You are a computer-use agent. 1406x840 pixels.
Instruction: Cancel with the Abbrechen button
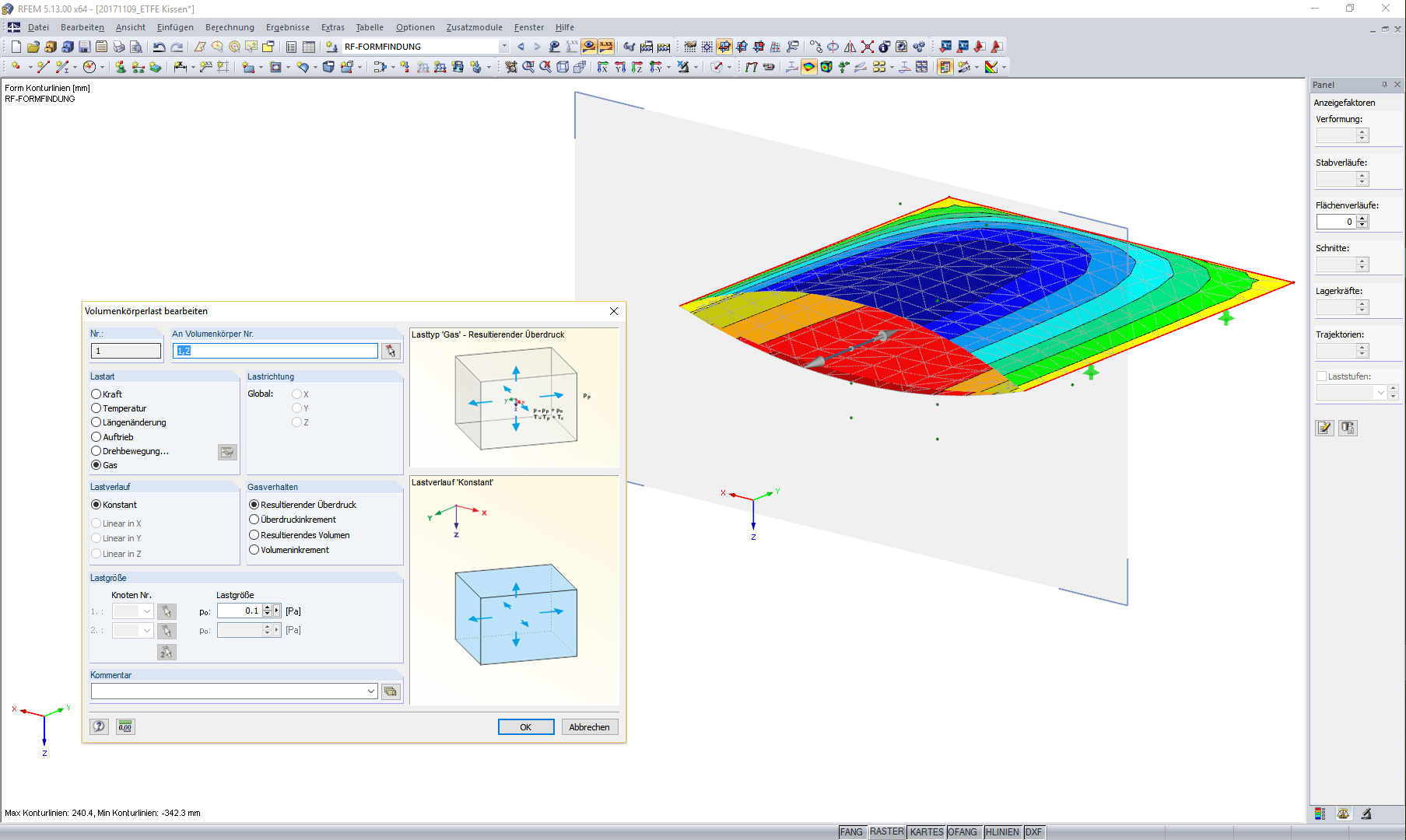coord(589,727)
